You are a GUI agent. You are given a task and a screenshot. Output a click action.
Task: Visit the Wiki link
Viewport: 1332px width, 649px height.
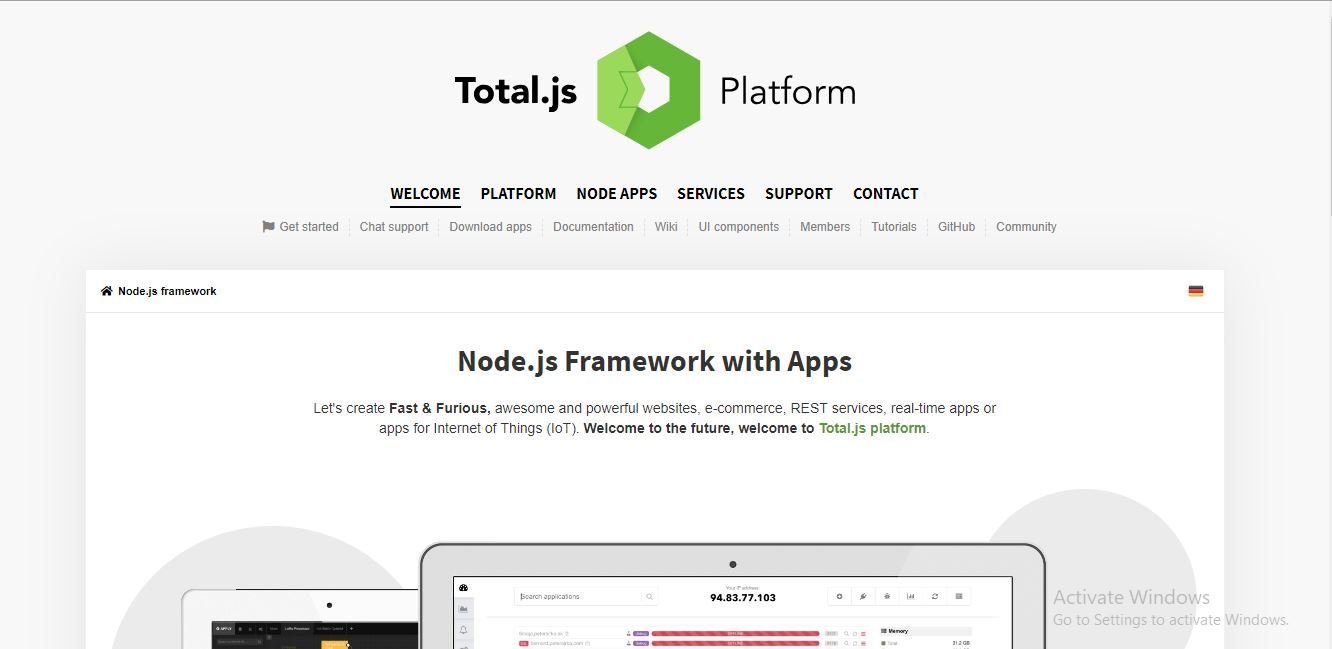(666, 227)
